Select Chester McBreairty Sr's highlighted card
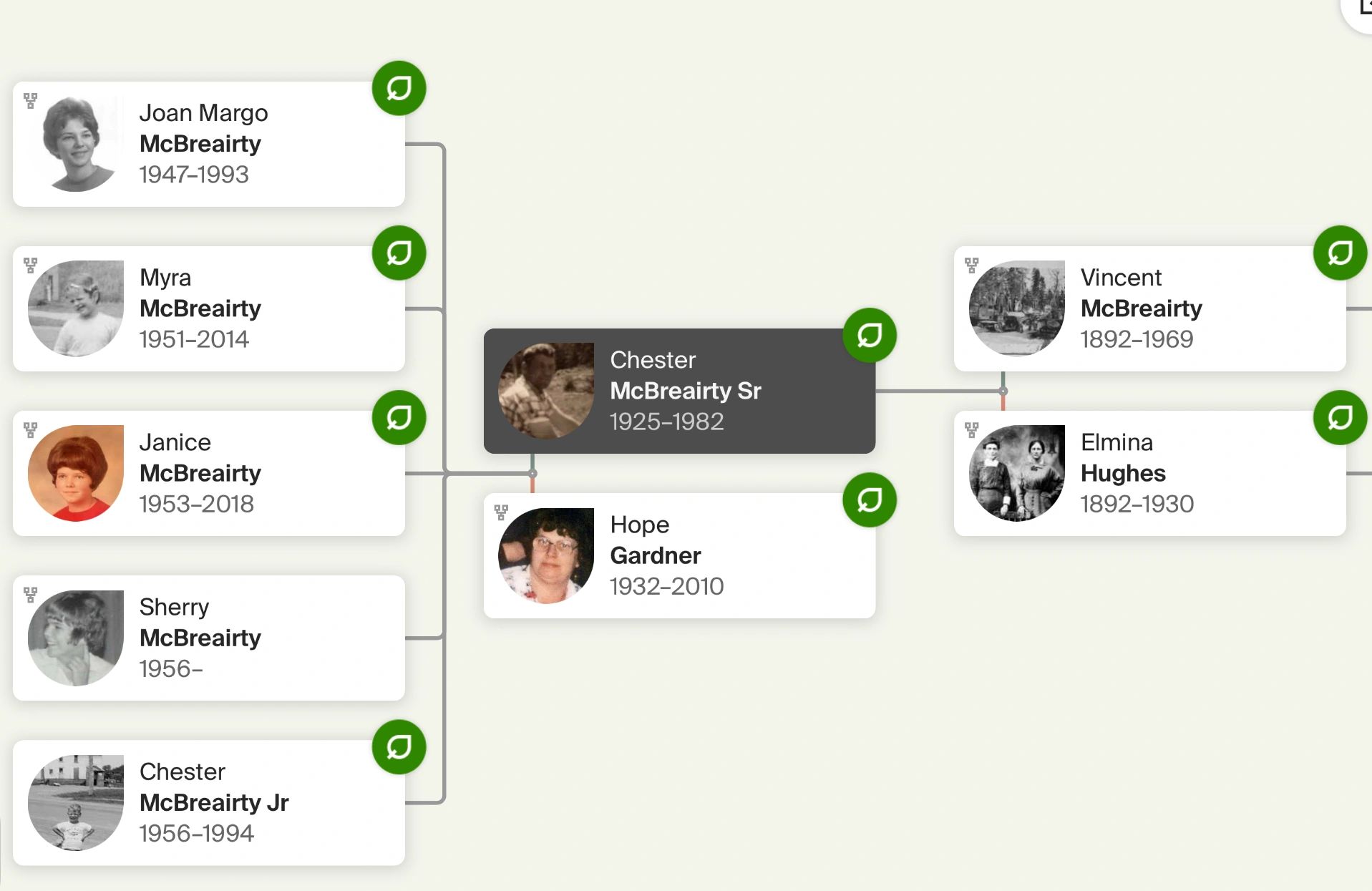 (679, 391)
